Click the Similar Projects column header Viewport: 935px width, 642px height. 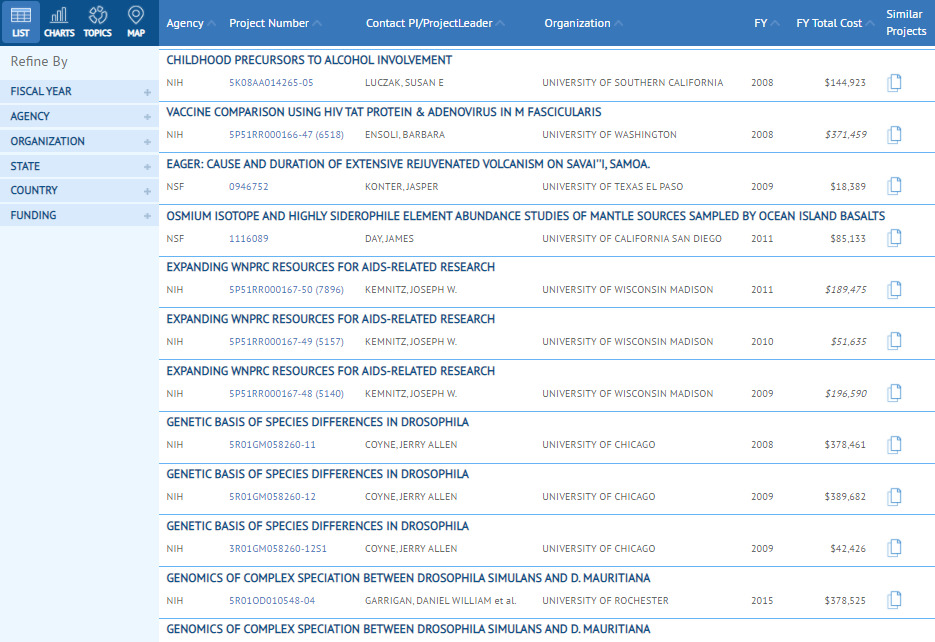coord(906,23)
